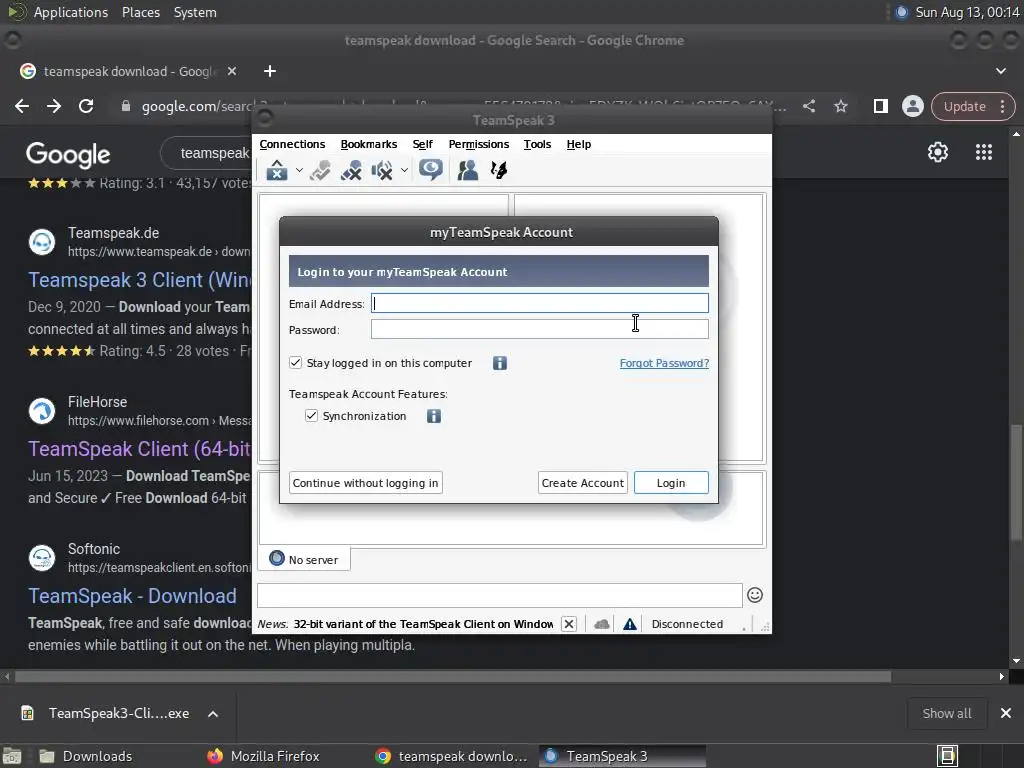Screen dimensions: 1024x768
Task: Go back in Chrome
Action: click(x=22, y=106)
